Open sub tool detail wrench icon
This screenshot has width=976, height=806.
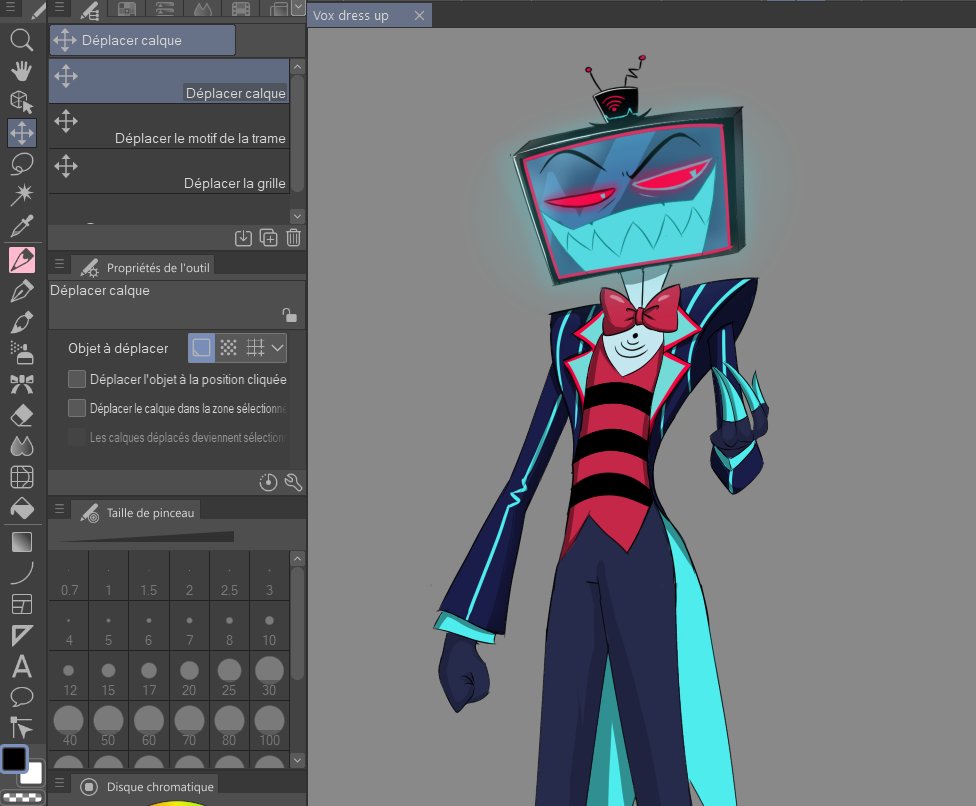pyautogui.click(x=293, y=482)
